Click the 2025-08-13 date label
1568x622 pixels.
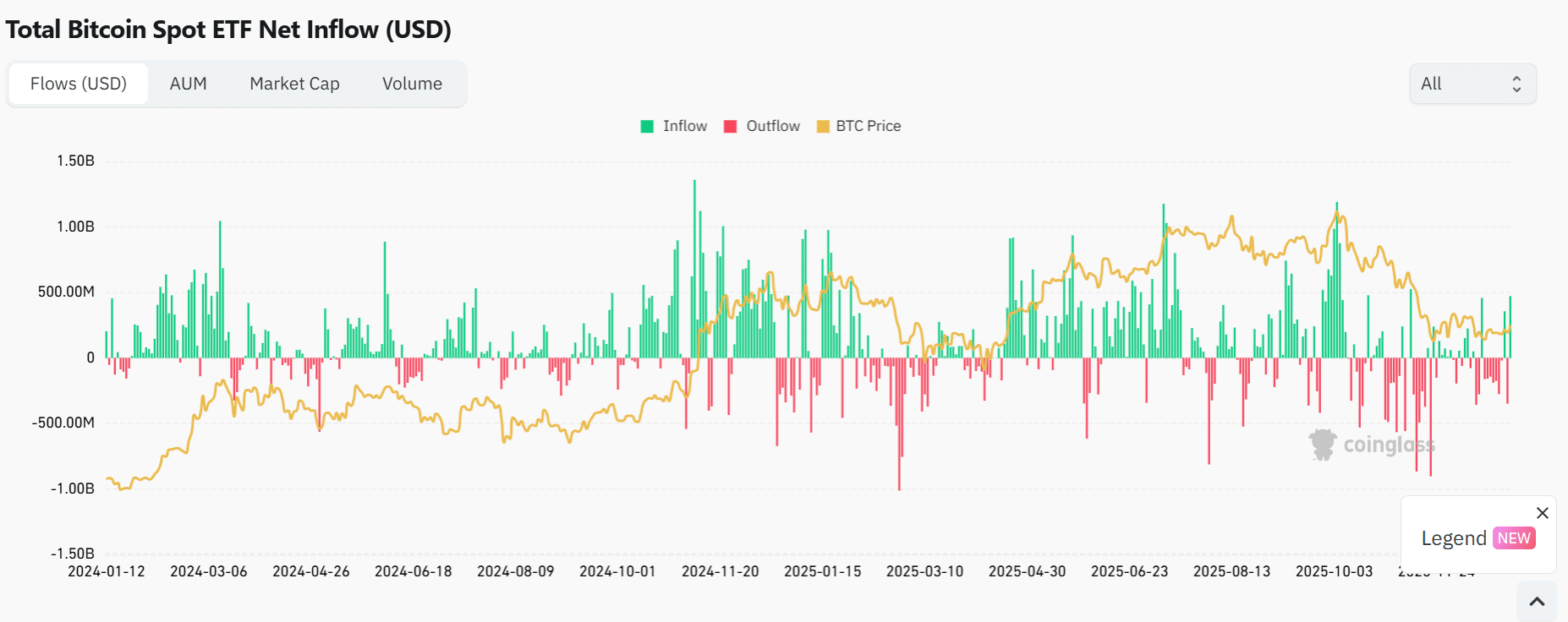tap(1232, 571)
